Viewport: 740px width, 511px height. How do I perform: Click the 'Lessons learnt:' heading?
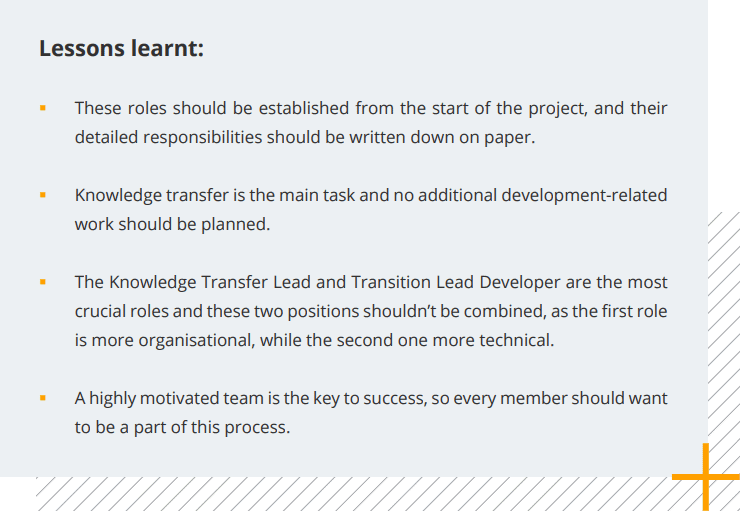(121, 48)
